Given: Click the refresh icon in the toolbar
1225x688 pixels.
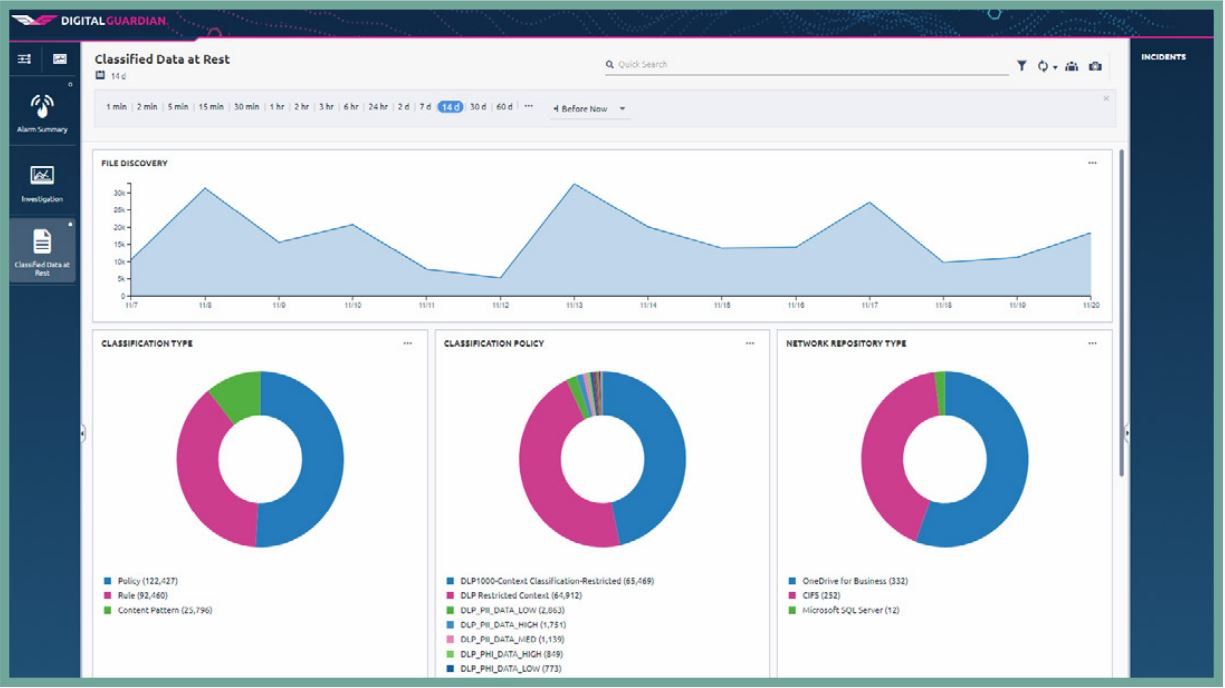Looking at the screenshot, I should click(x=1043, y=65).
